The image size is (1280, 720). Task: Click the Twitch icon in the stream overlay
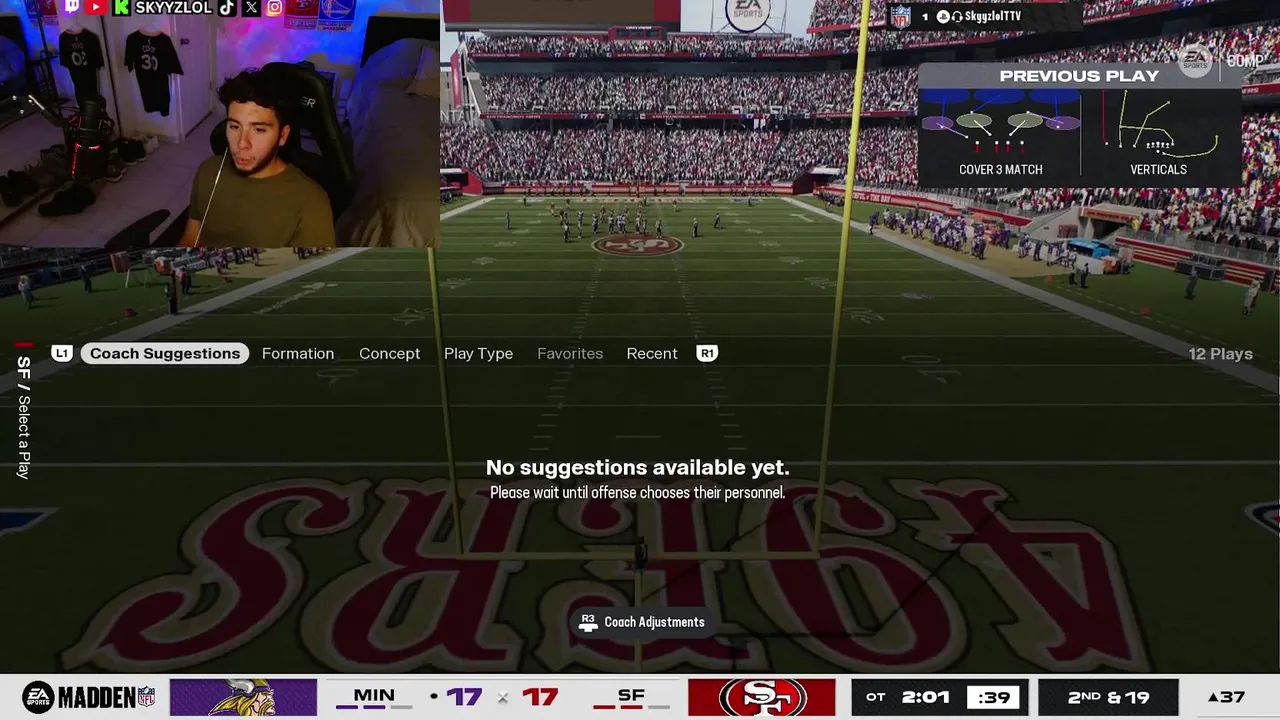(x=70, y=7)
